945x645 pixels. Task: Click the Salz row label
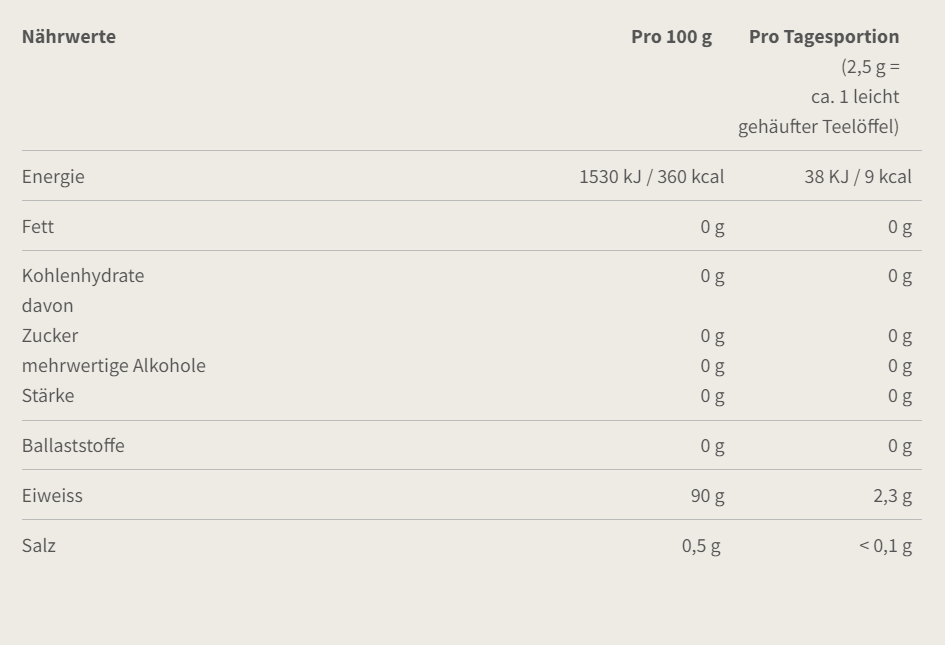point(39,546)
